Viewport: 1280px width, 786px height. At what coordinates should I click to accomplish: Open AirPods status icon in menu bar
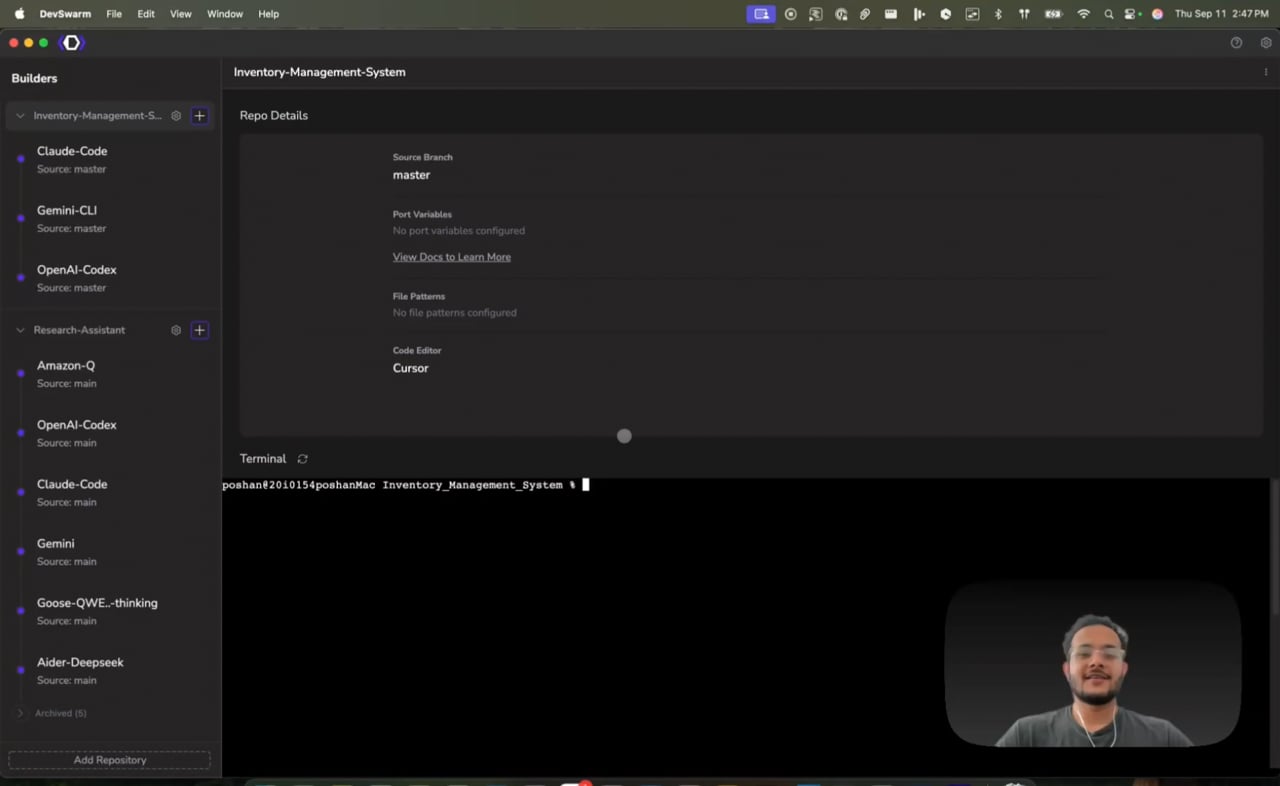[1024, 14]
